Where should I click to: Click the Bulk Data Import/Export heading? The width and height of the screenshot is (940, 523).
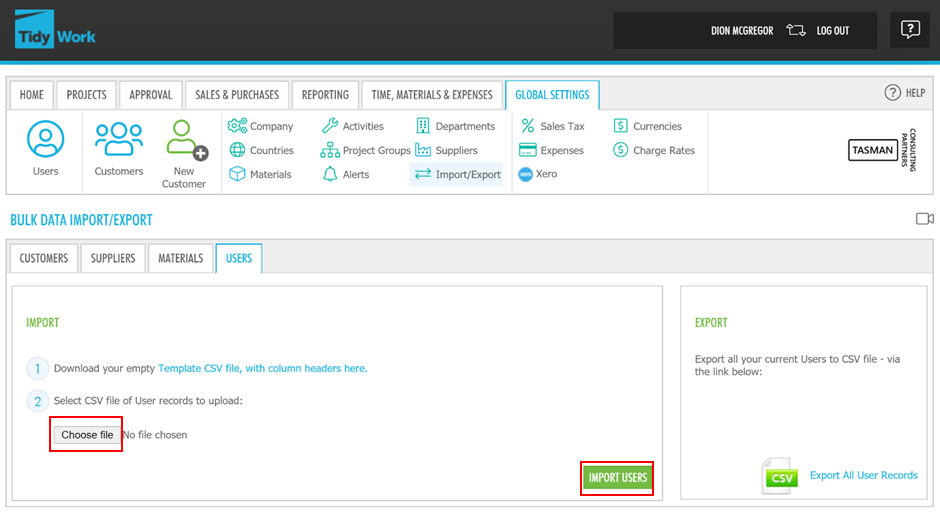[x=82, y=220]
